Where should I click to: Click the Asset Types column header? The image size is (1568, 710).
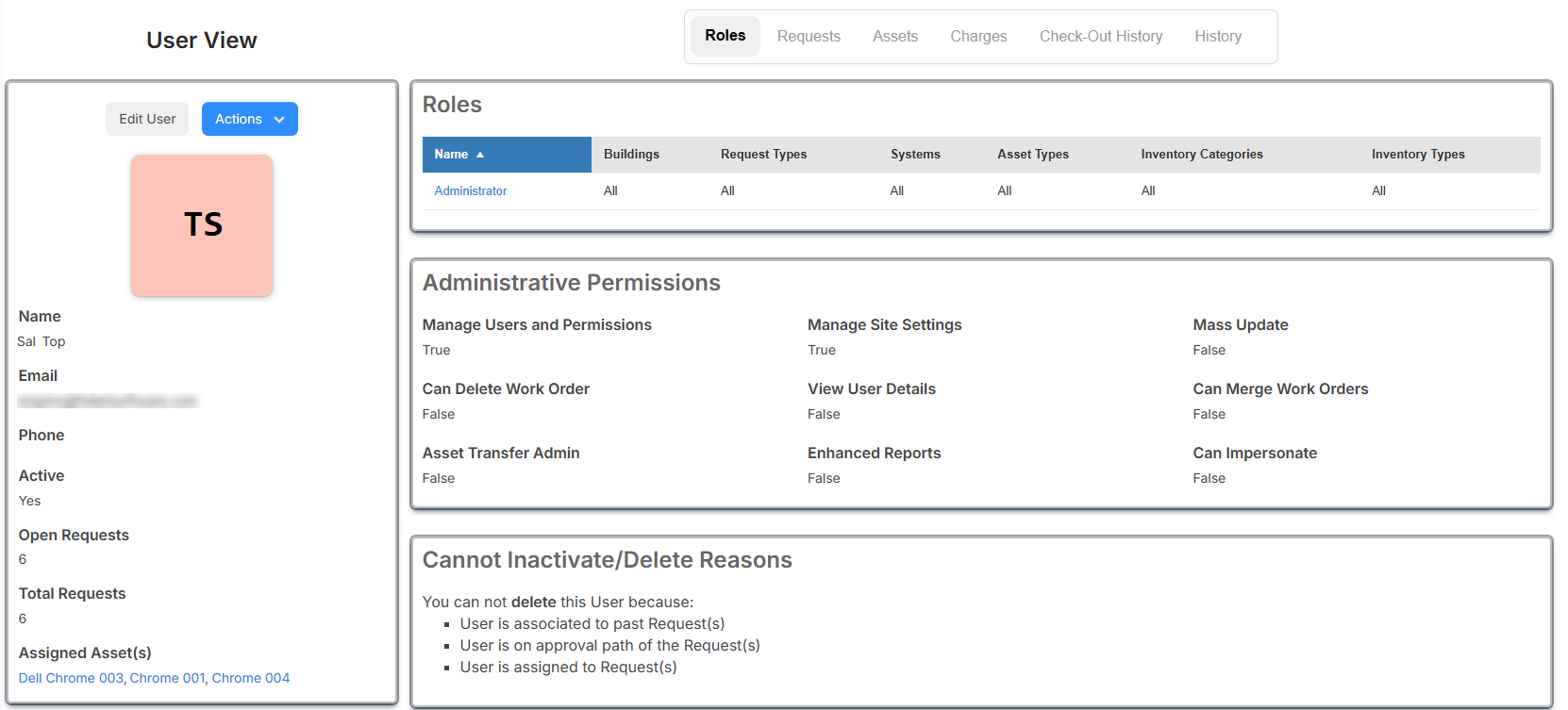[1033, 155]
